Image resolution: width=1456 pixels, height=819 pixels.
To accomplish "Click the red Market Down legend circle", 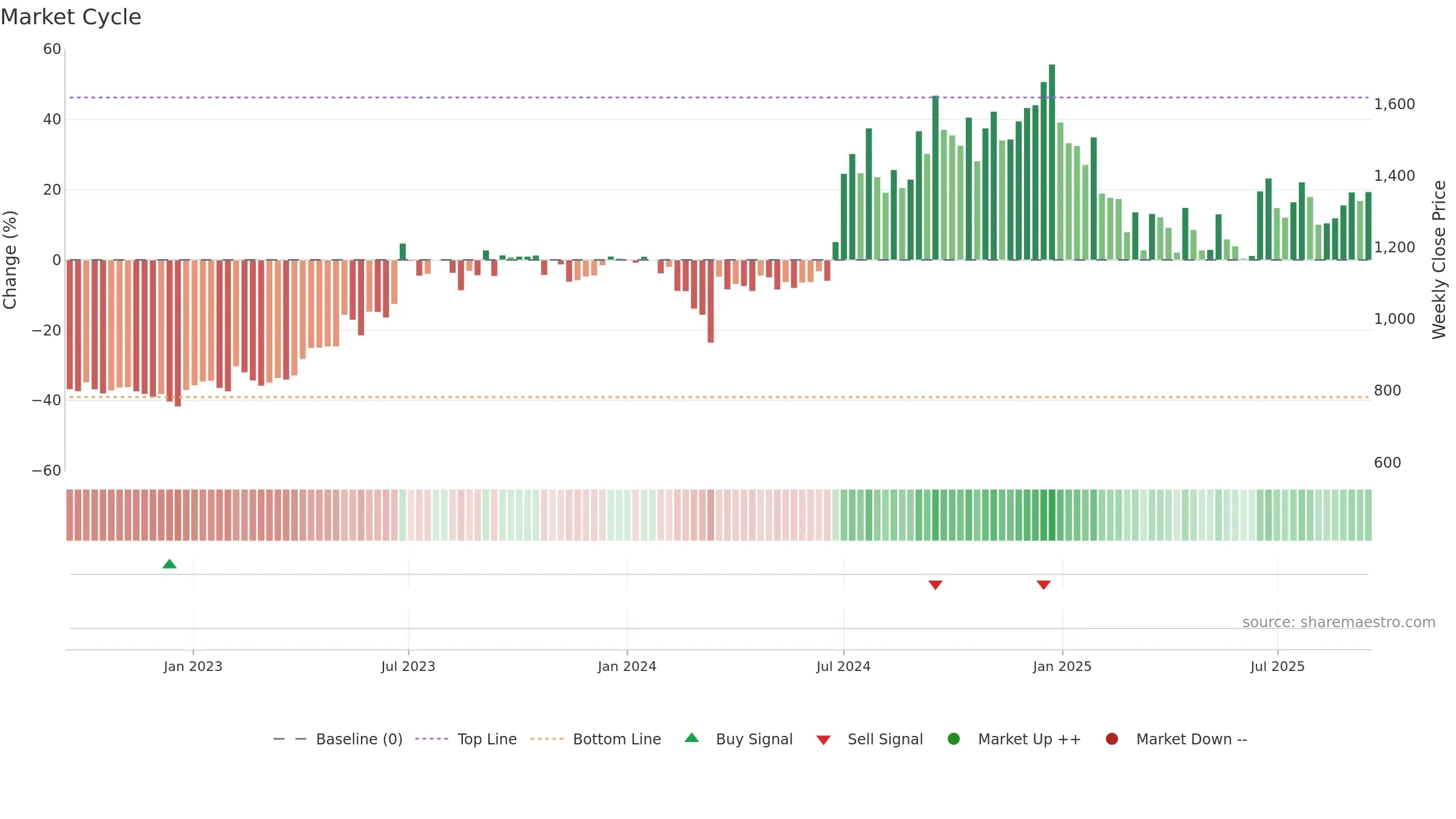I will click(1112, 739).
